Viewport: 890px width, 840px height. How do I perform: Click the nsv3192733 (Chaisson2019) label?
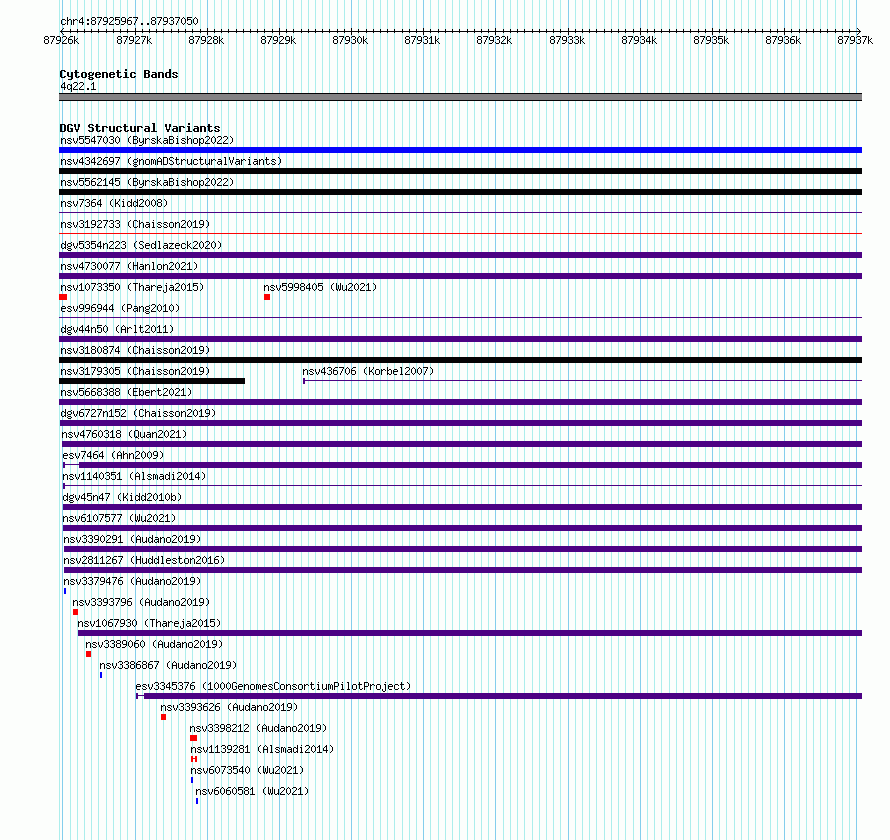pyautogui.click(x=135, y=224)
